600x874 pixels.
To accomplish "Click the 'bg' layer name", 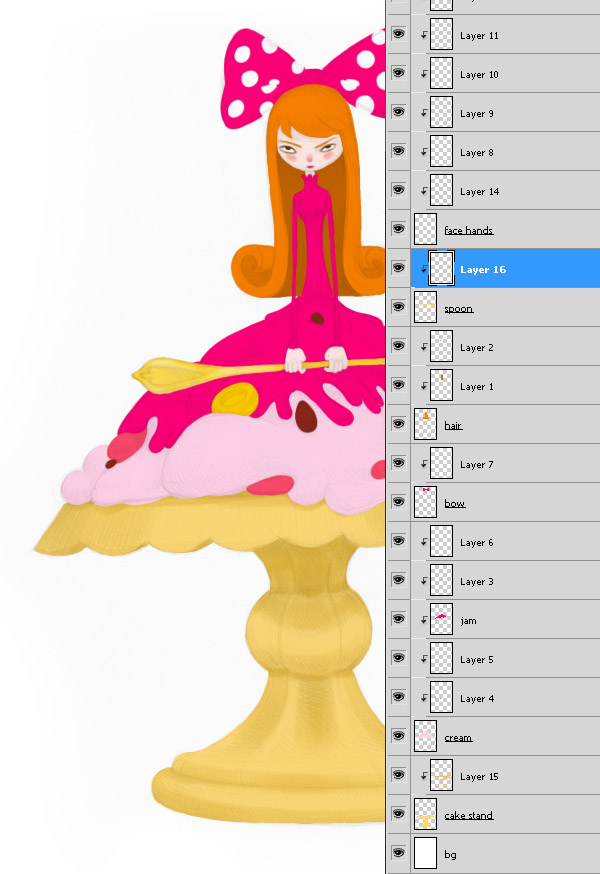I will 451,855.
